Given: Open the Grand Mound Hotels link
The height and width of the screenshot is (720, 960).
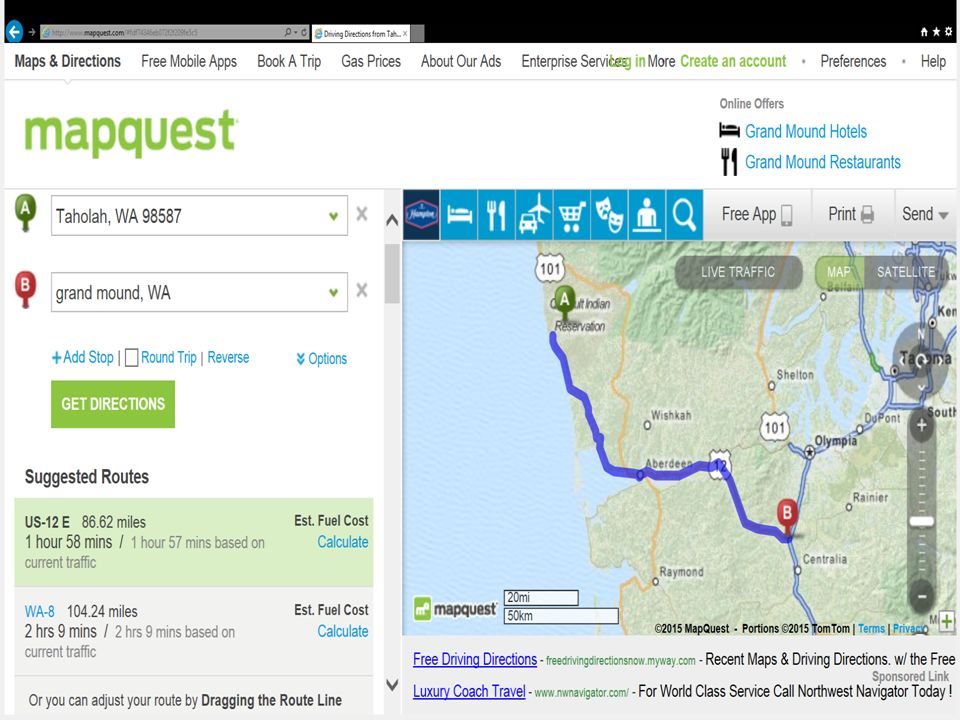Looking at the screenshot, I should 806,131.
